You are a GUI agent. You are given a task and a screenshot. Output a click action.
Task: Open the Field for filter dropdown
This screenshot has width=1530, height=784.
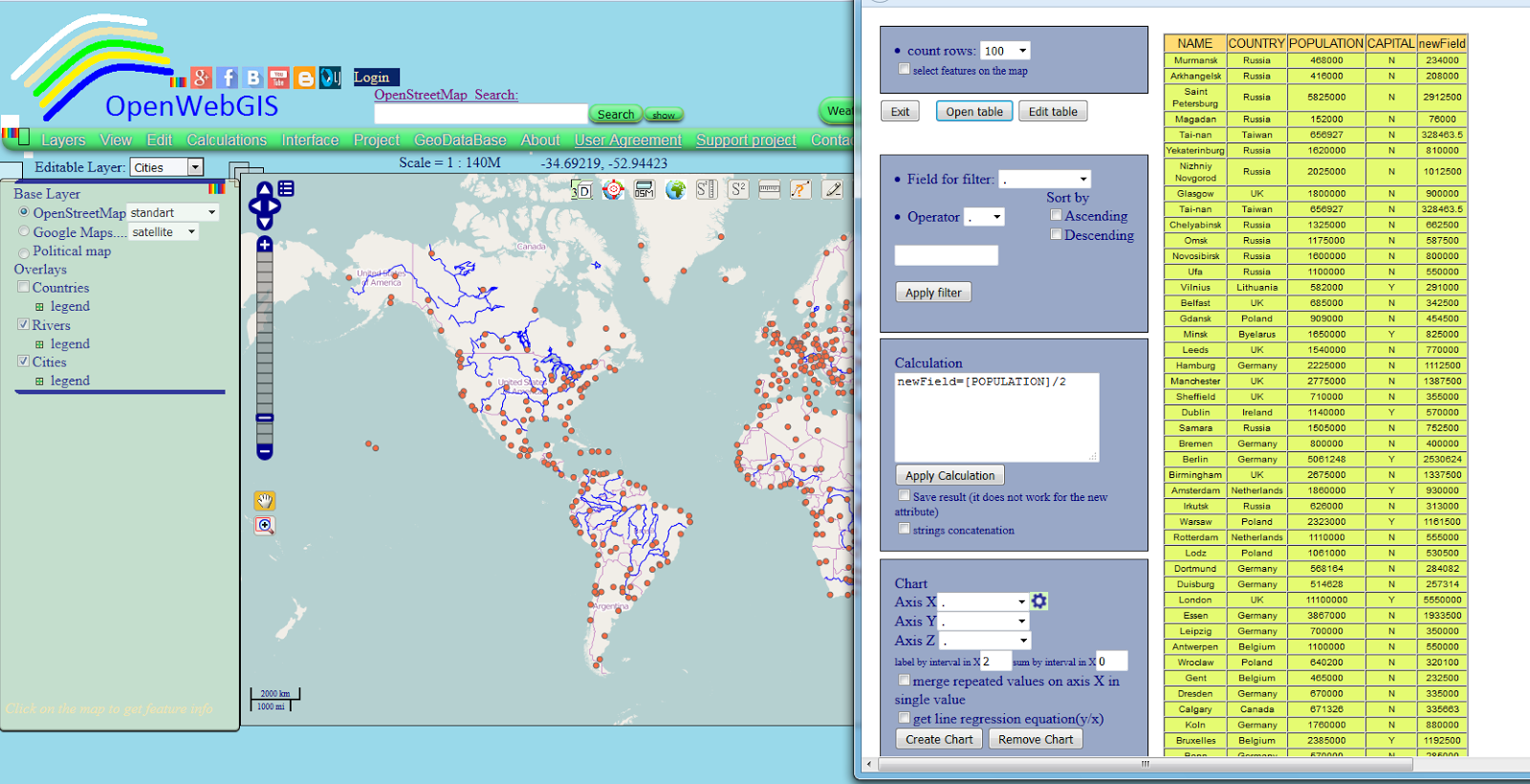(x=1045, y=179)
